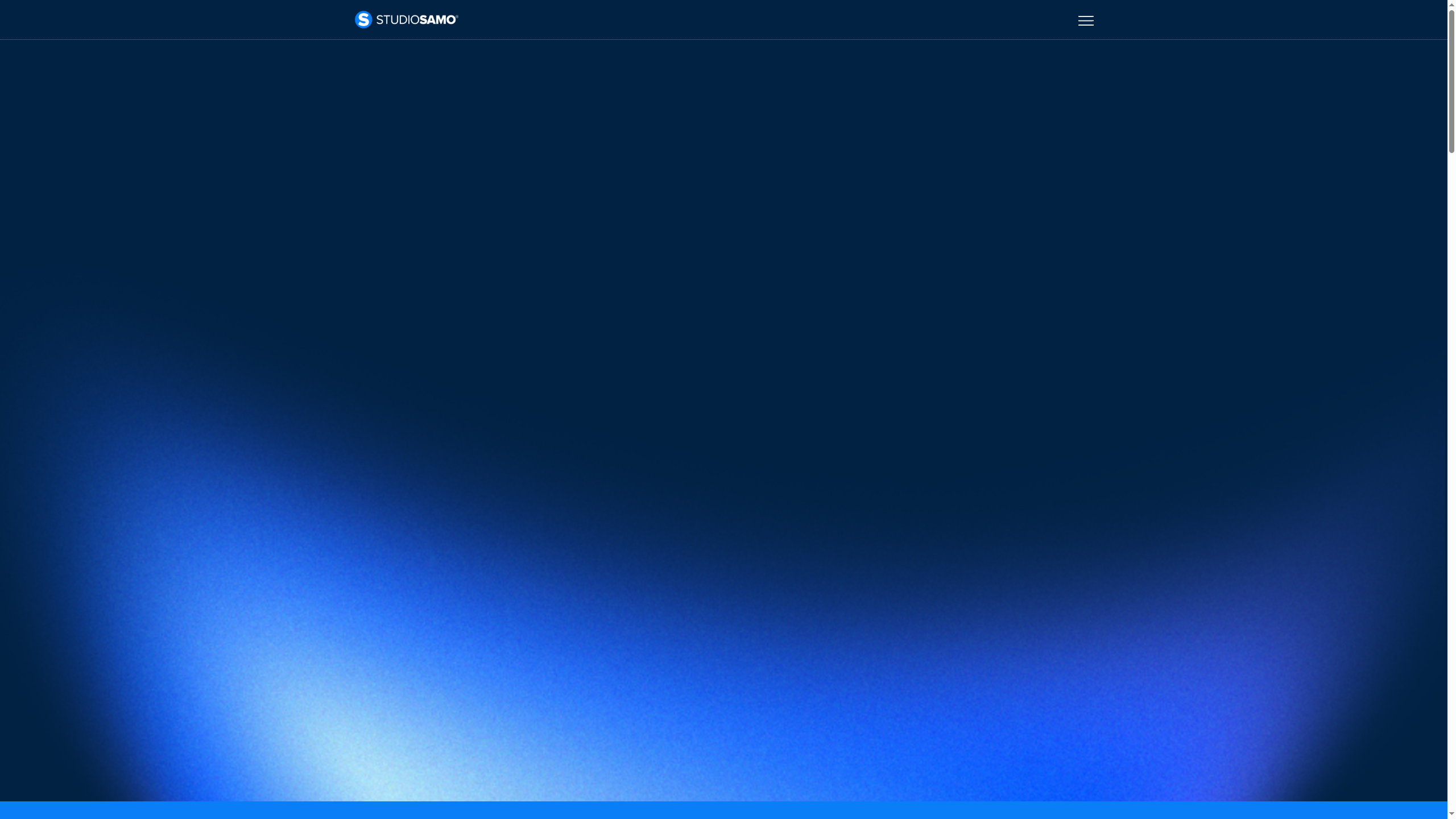This screenshot has height=819, width=1456.
Task: Click the circular blue S logo icon
Action: click(x=364, y=19)
